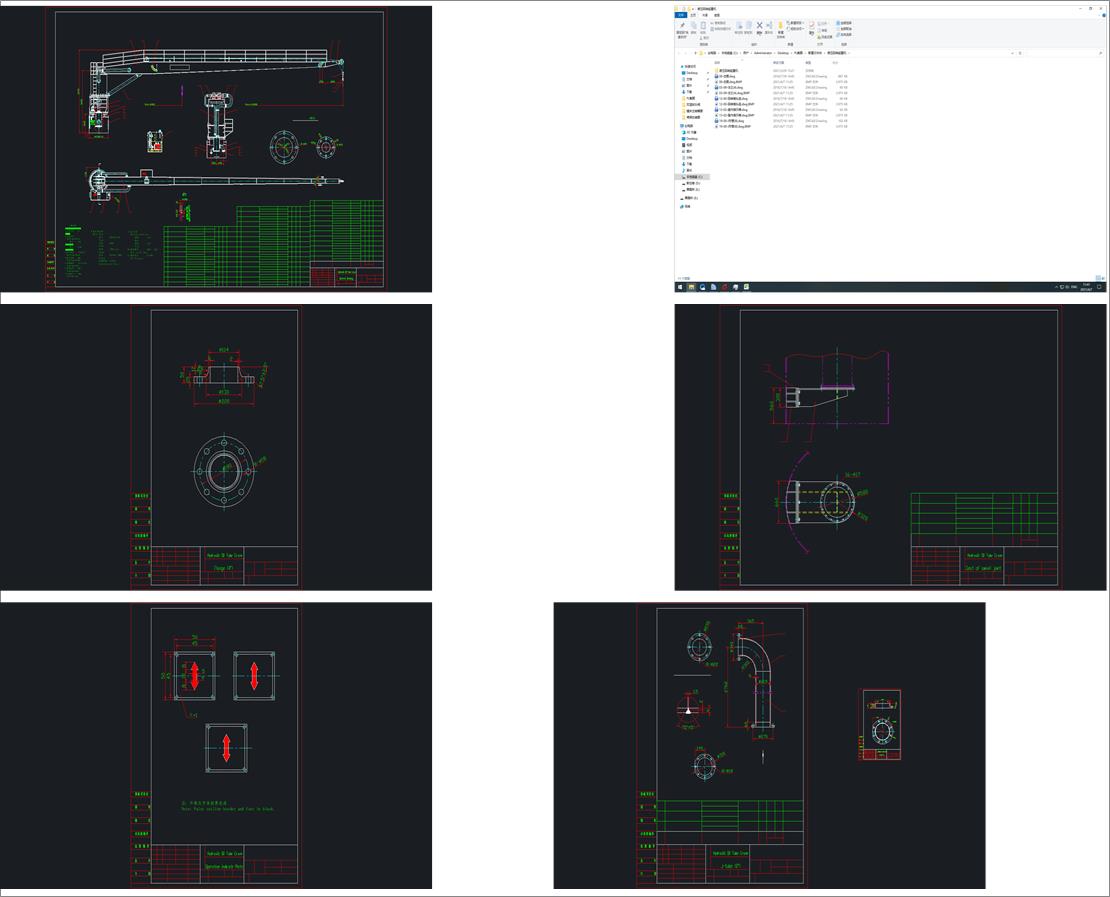1110x897 pixels.
Task: Select the DWG file starting with 16-05
Action: coord(731,120)
